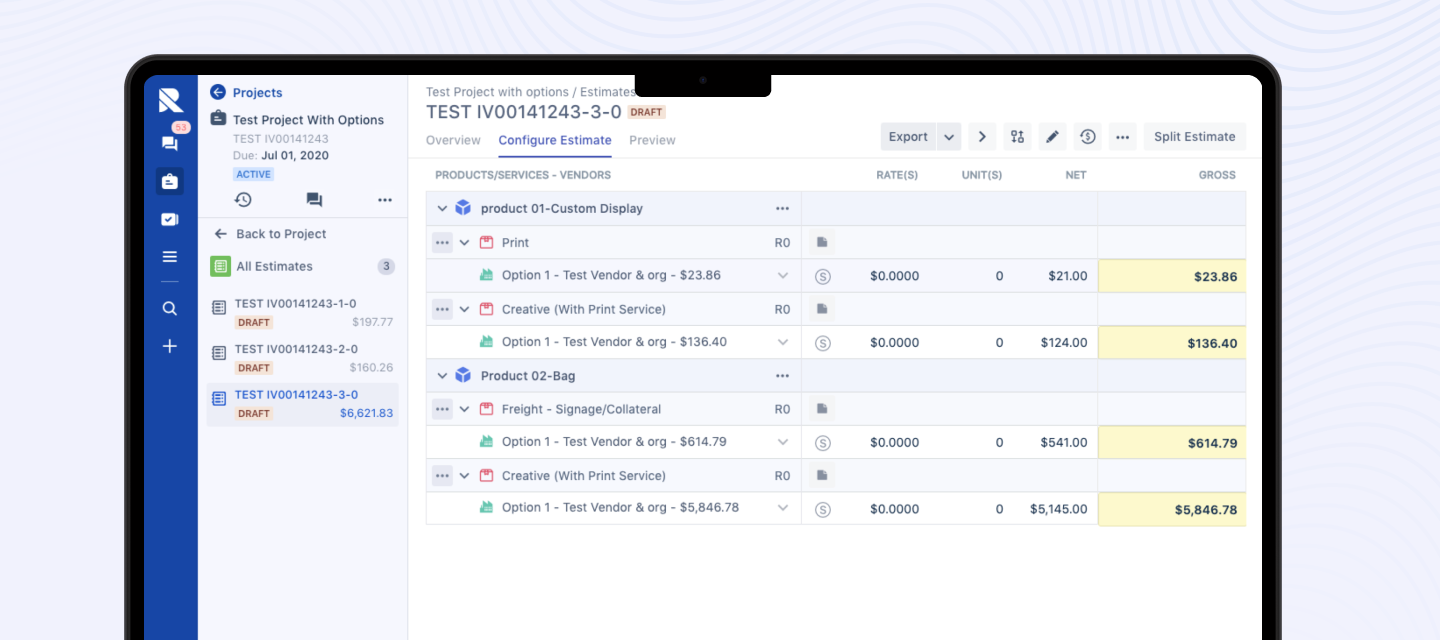Viewport: 1440px width, 640px height.
Task: Click the pencil edit icon in toolbar
Action: [1052, 137]
